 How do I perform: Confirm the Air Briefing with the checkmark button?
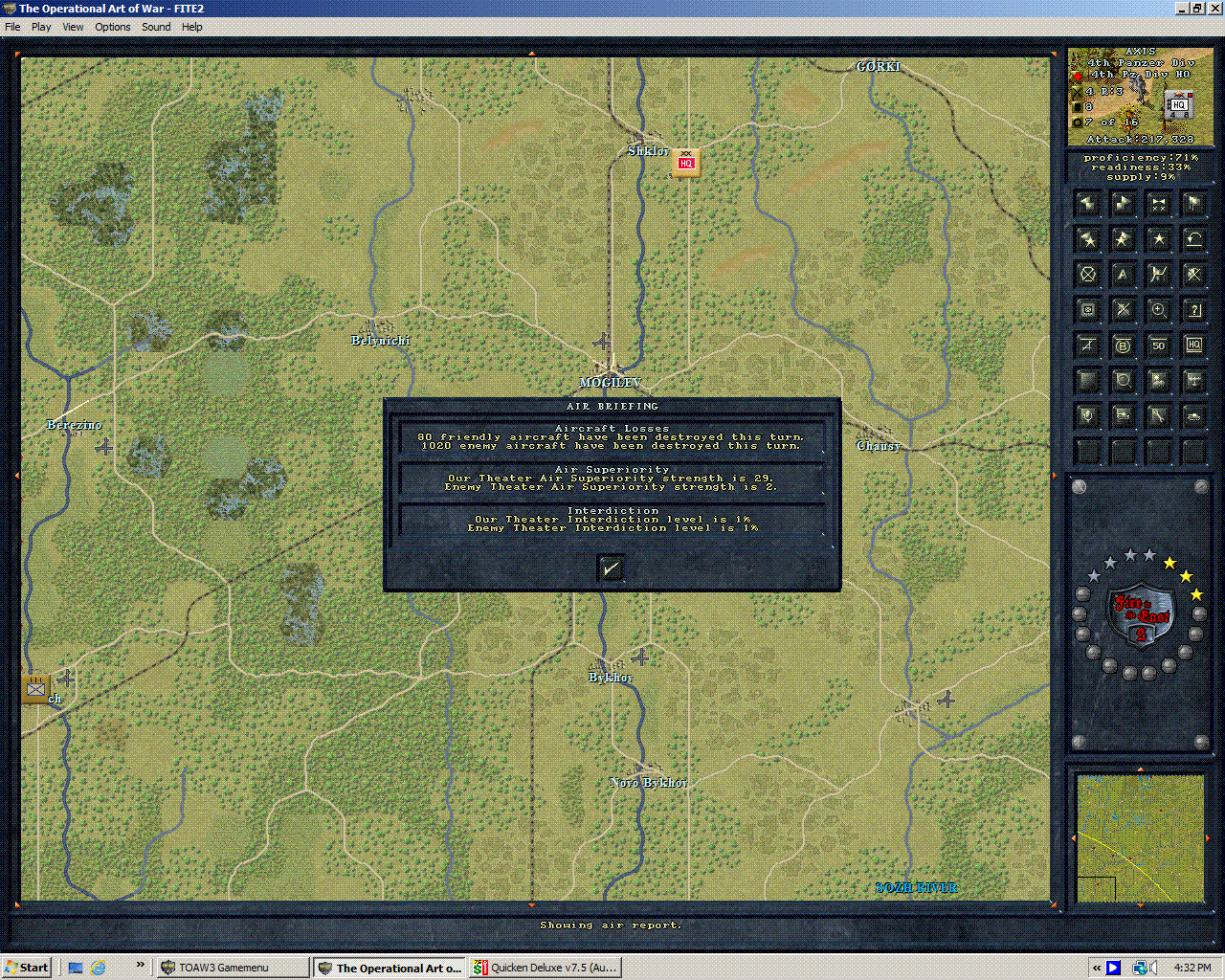(x=611, y=568)
